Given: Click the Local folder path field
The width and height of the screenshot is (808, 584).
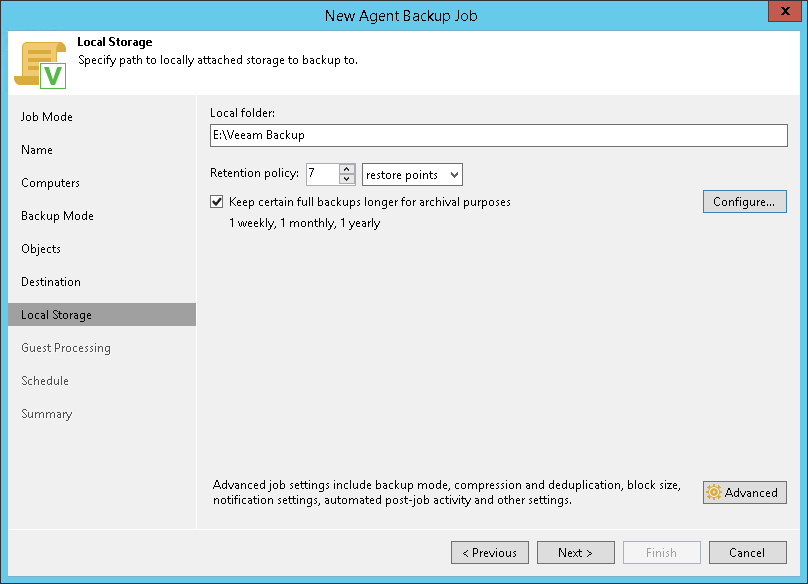Looking at the screenshot, I should [498, 135].
